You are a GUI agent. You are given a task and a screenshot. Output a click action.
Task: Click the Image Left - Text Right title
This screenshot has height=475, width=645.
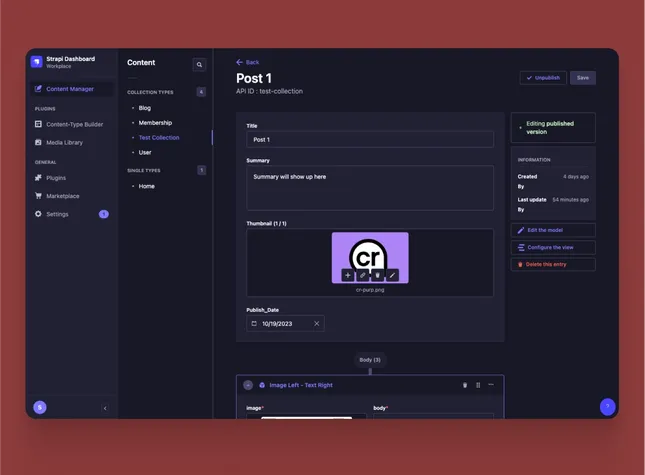[301, 385]
